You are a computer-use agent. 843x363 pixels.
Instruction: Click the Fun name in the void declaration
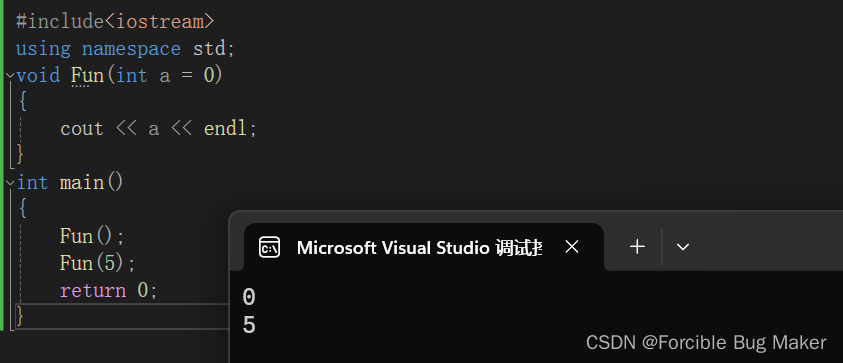(88, 75)
